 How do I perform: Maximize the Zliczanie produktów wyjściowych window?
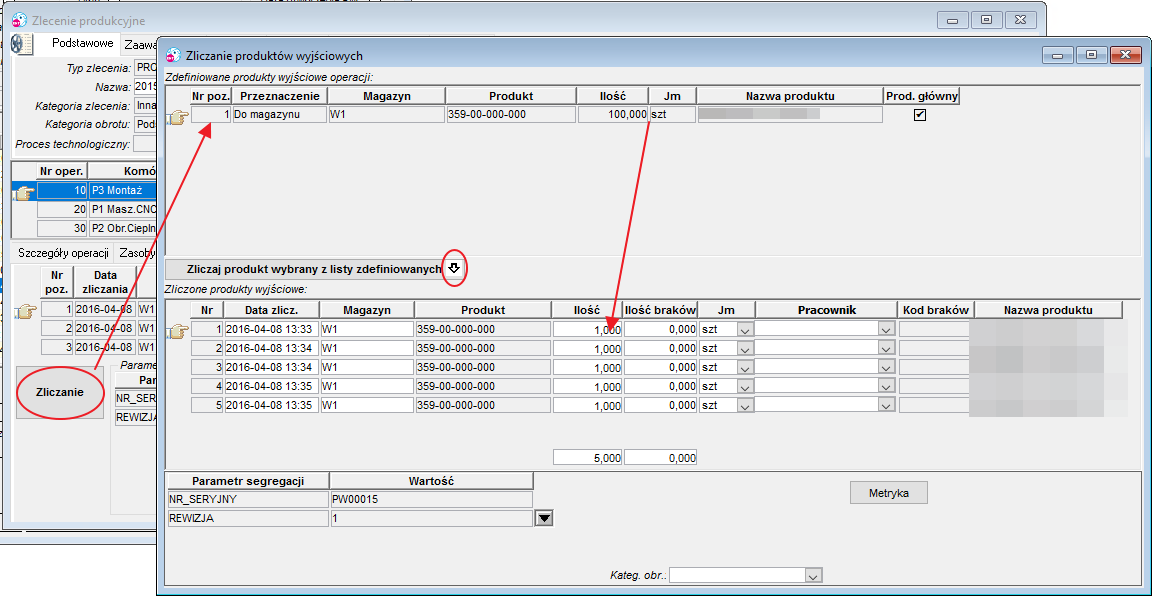click(x=1092, y=54)
